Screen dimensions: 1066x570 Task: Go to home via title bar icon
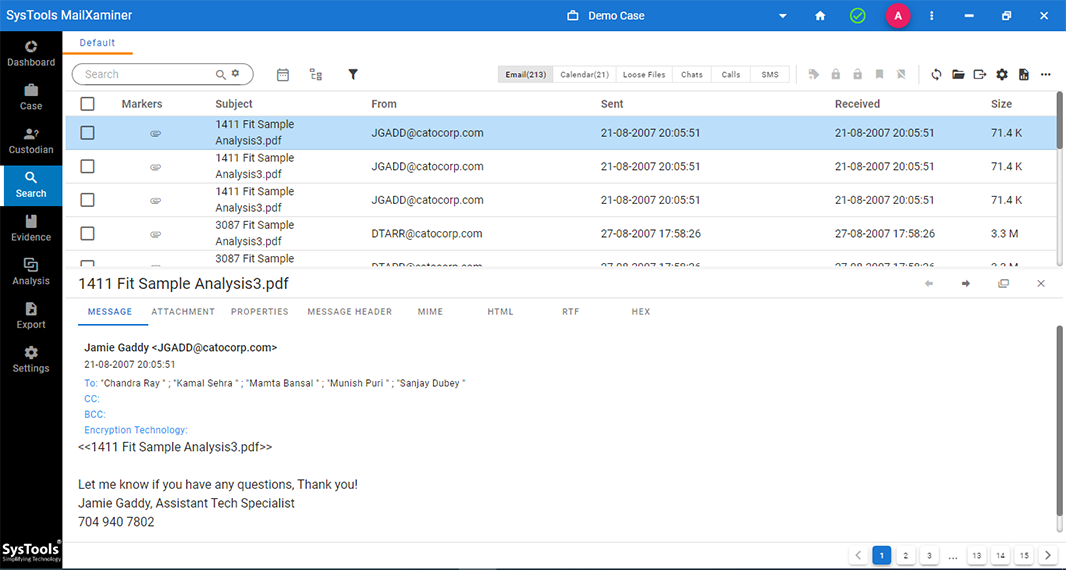click(821, 16)
